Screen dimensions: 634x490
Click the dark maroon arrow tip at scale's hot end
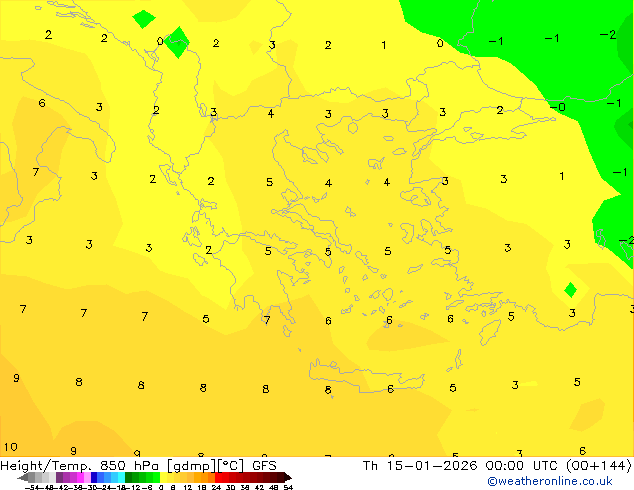(288, 477)
